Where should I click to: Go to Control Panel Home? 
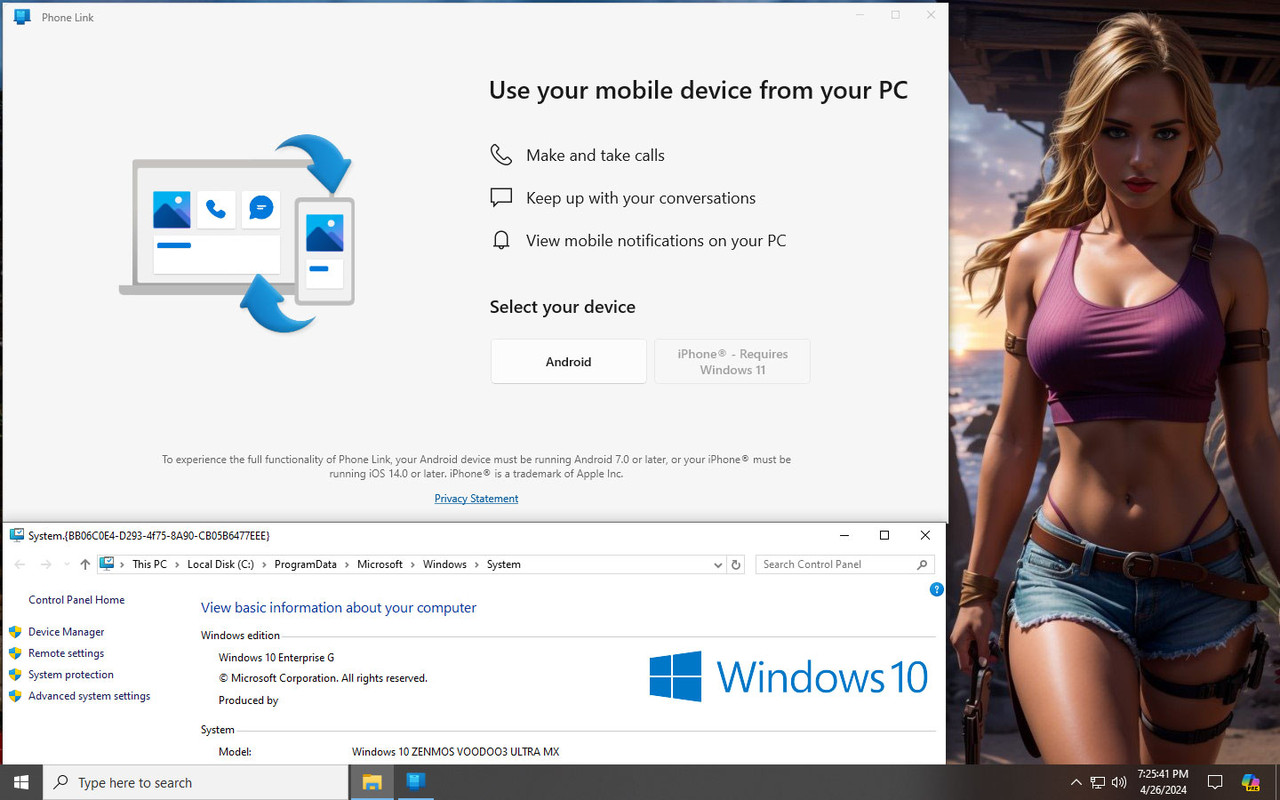point(76,600)
